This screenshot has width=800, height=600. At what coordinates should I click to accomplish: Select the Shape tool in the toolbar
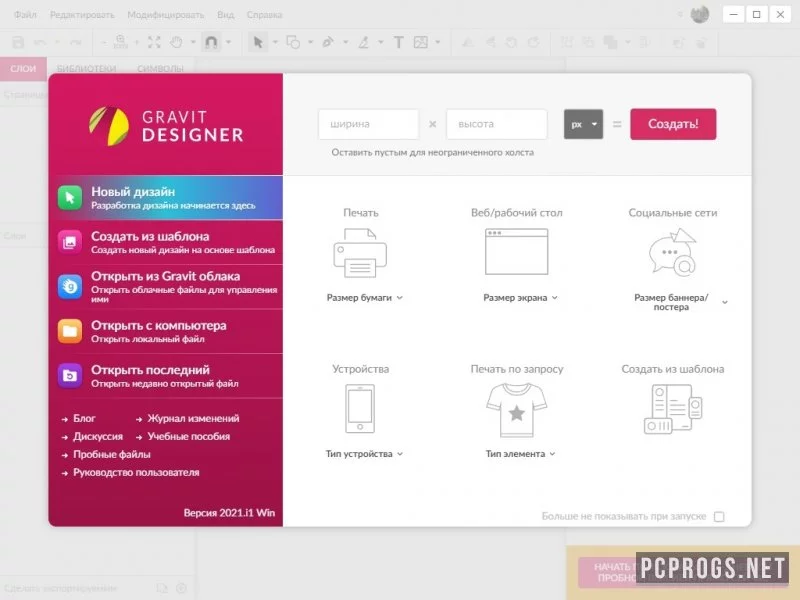[293, 42]
